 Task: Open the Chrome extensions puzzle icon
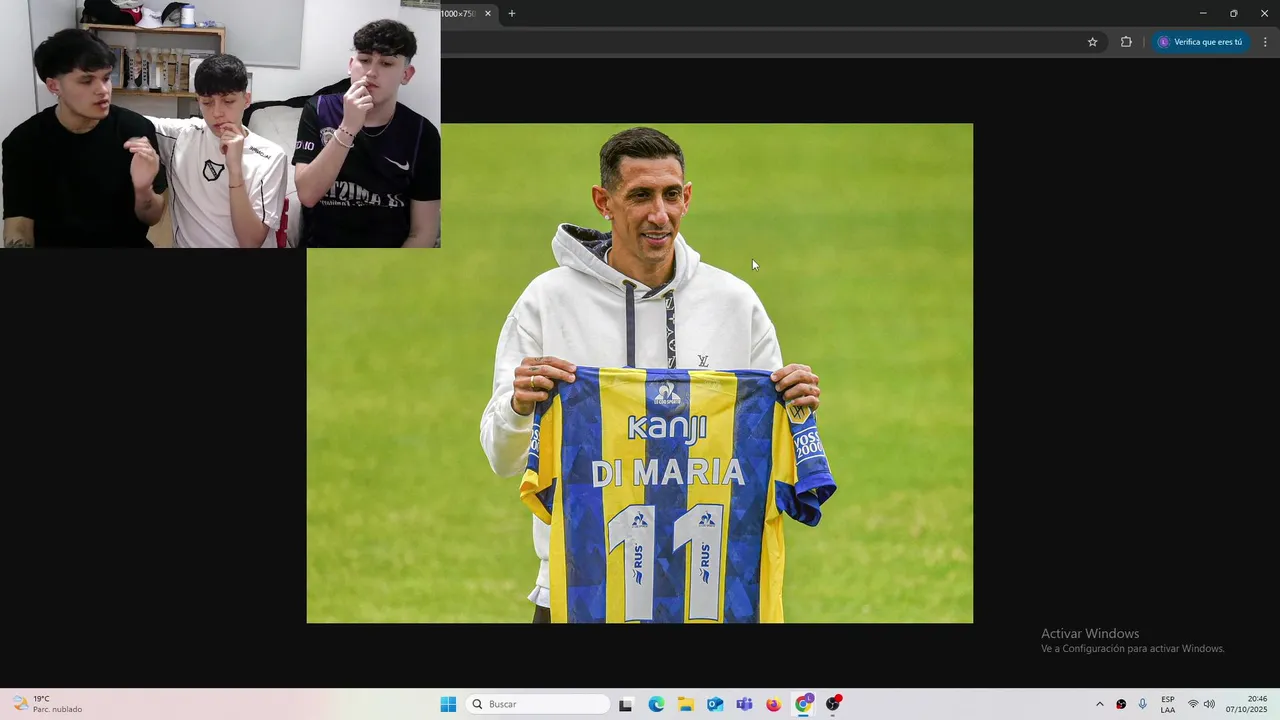(1126, 42)
